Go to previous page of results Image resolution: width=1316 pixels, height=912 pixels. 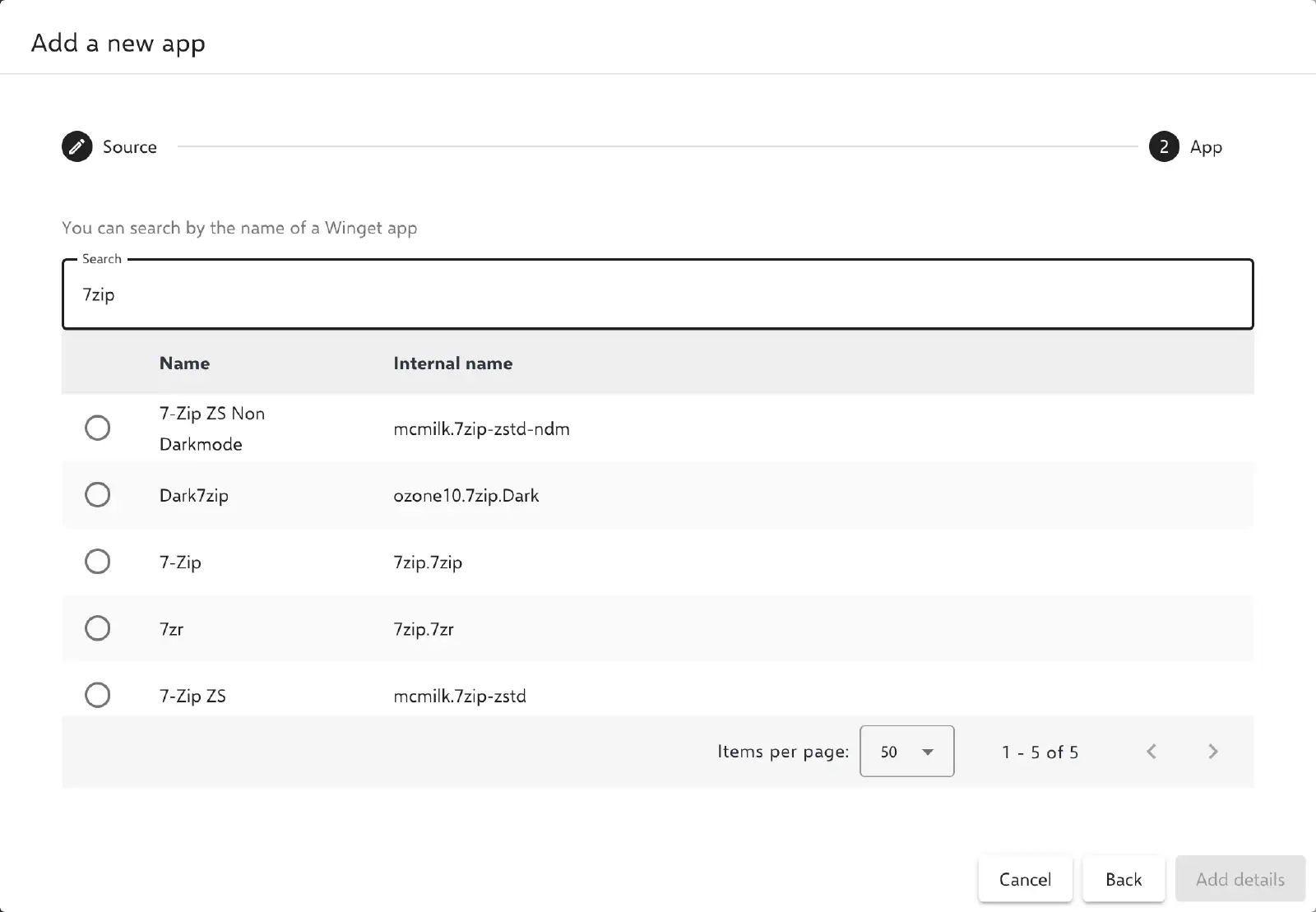(x=1151, y=752)
